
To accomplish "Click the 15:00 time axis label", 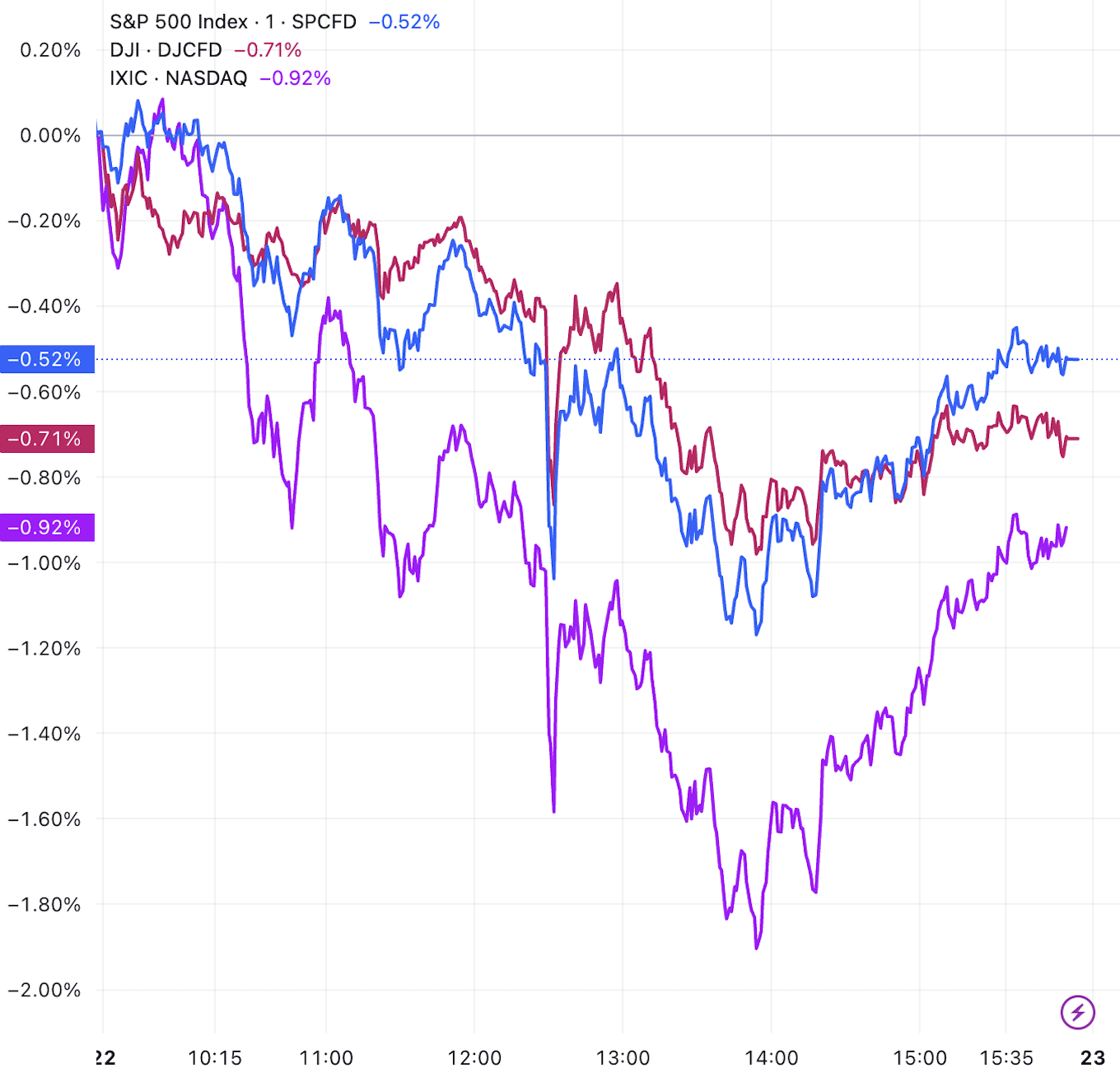I will click(920, 1058).
